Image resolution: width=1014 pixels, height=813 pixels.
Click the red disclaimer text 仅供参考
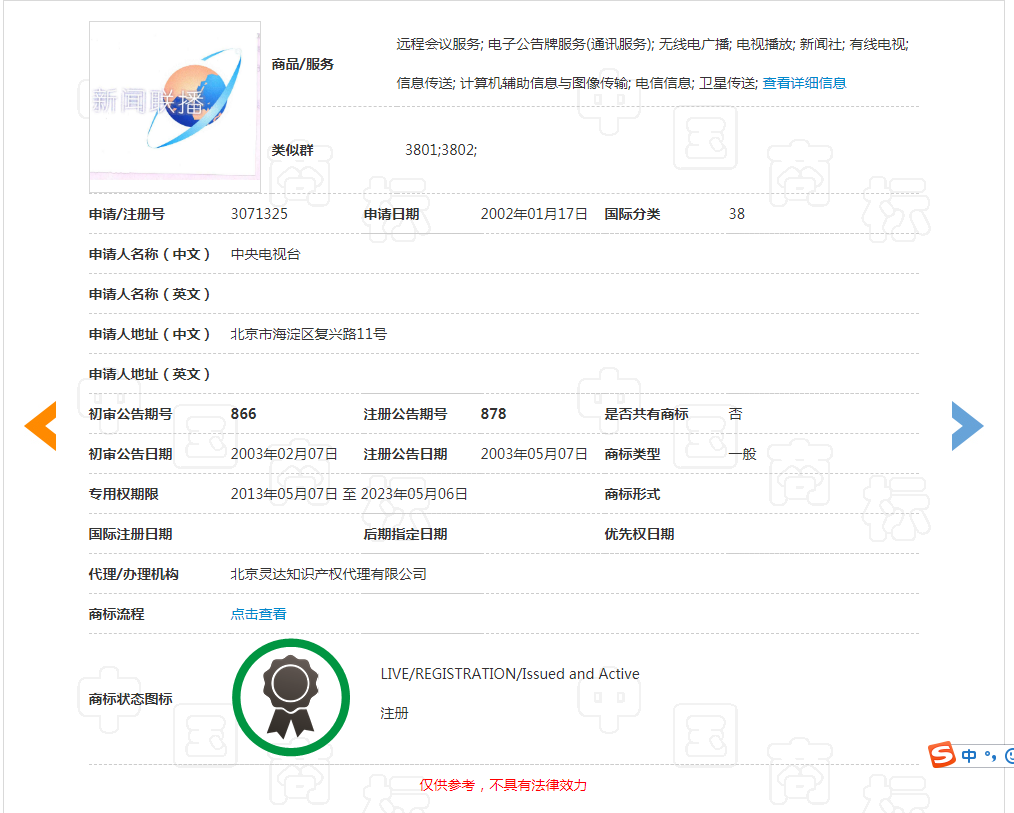(503, 786)
